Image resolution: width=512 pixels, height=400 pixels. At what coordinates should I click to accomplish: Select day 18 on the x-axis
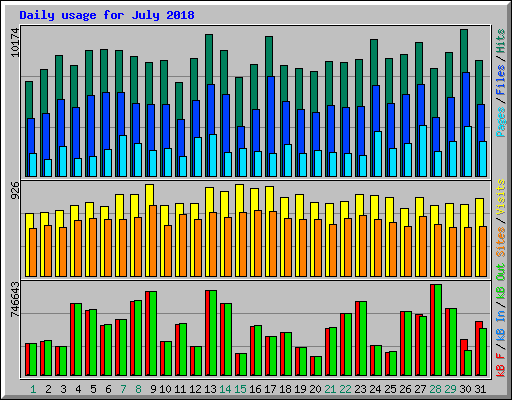click(x=285, y=389)
